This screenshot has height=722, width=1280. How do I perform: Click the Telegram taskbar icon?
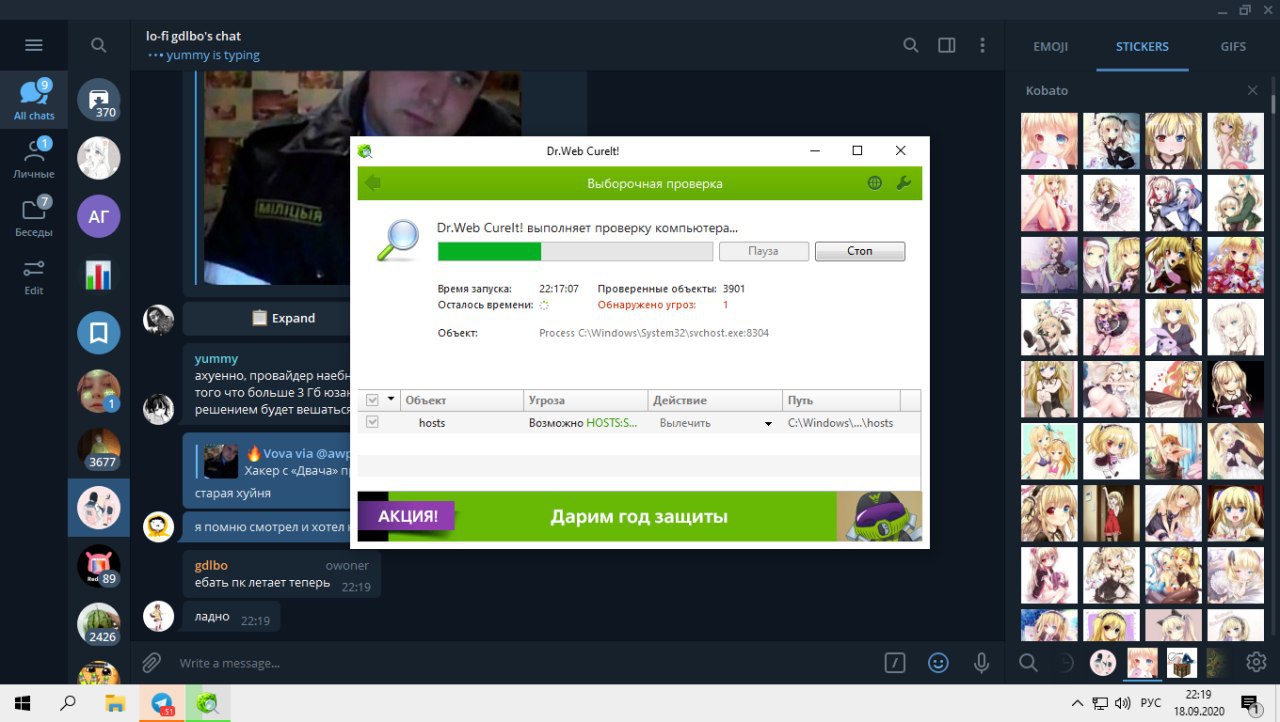(162, 702)
